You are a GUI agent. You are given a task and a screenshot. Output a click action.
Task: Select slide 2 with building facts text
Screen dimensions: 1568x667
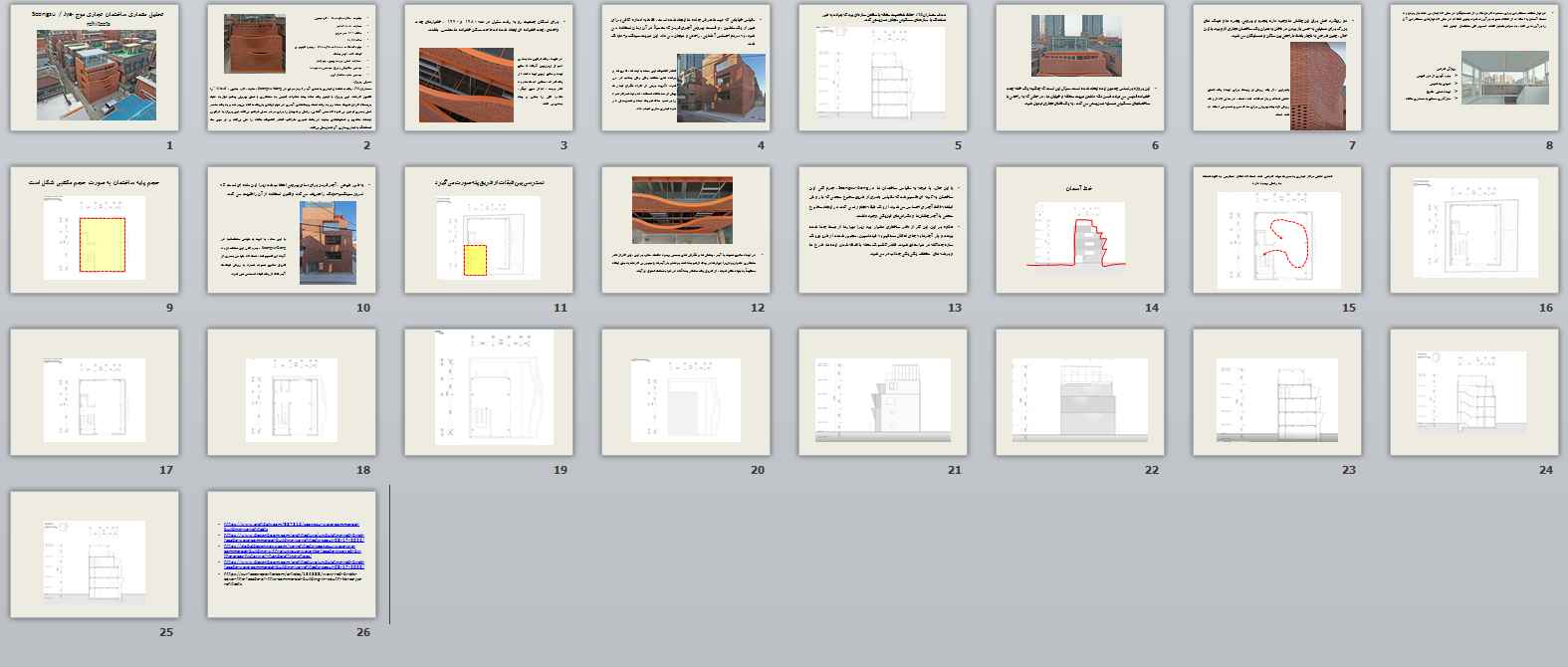292,68
